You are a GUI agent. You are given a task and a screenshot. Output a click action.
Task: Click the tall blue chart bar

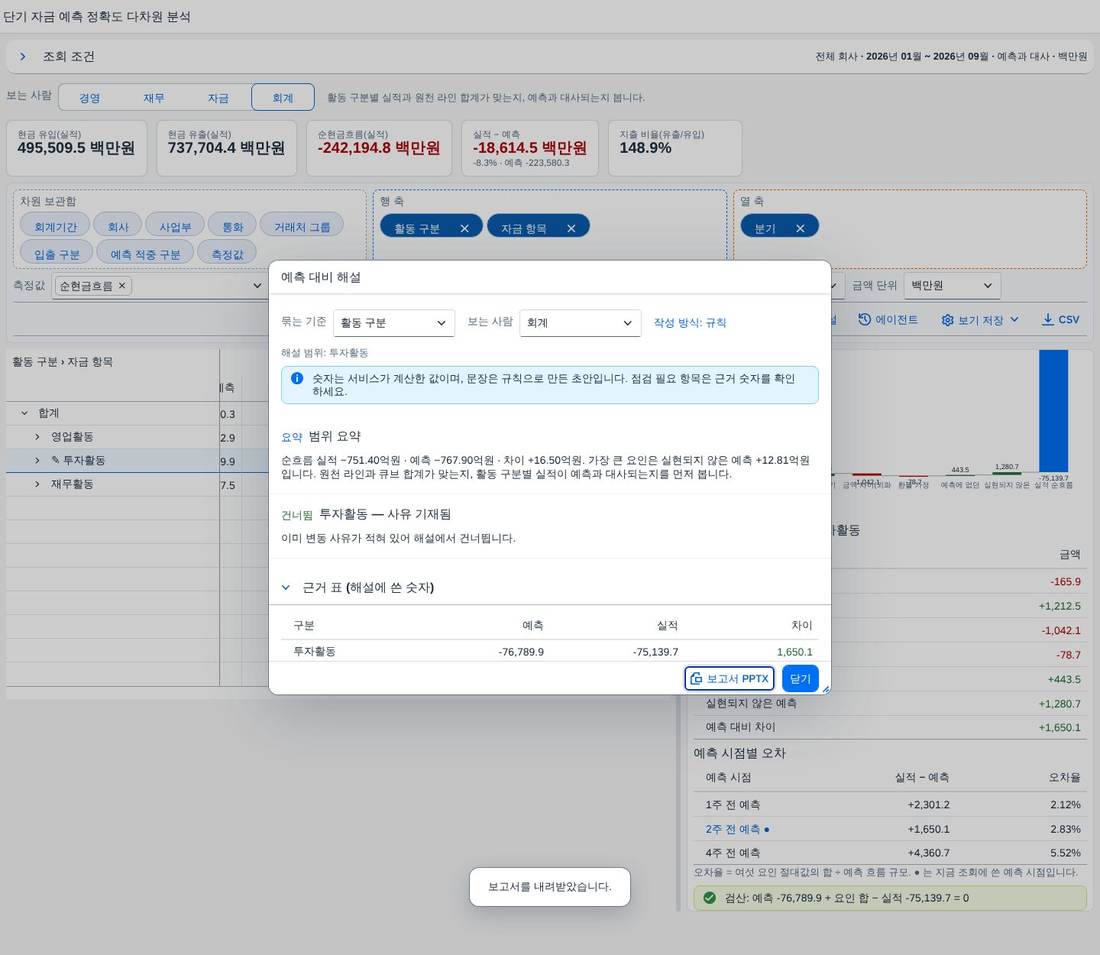[1053, 411]
